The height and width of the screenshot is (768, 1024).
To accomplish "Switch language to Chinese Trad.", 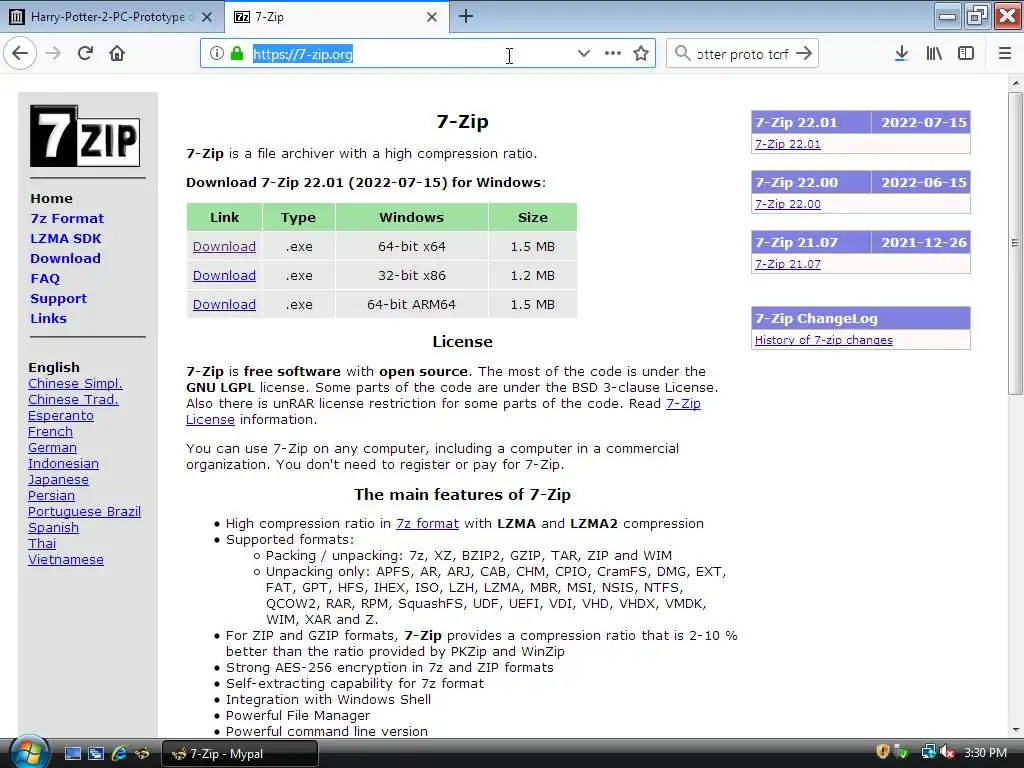I will 73,400.
